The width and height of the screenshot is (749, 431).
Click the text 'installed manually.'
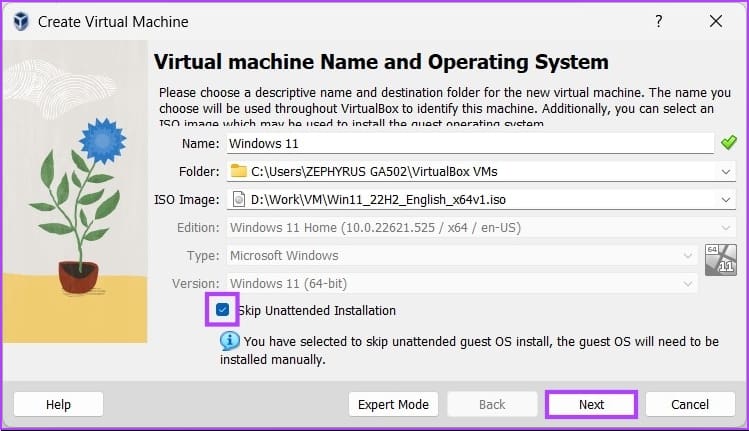click(x=273, y=359)
